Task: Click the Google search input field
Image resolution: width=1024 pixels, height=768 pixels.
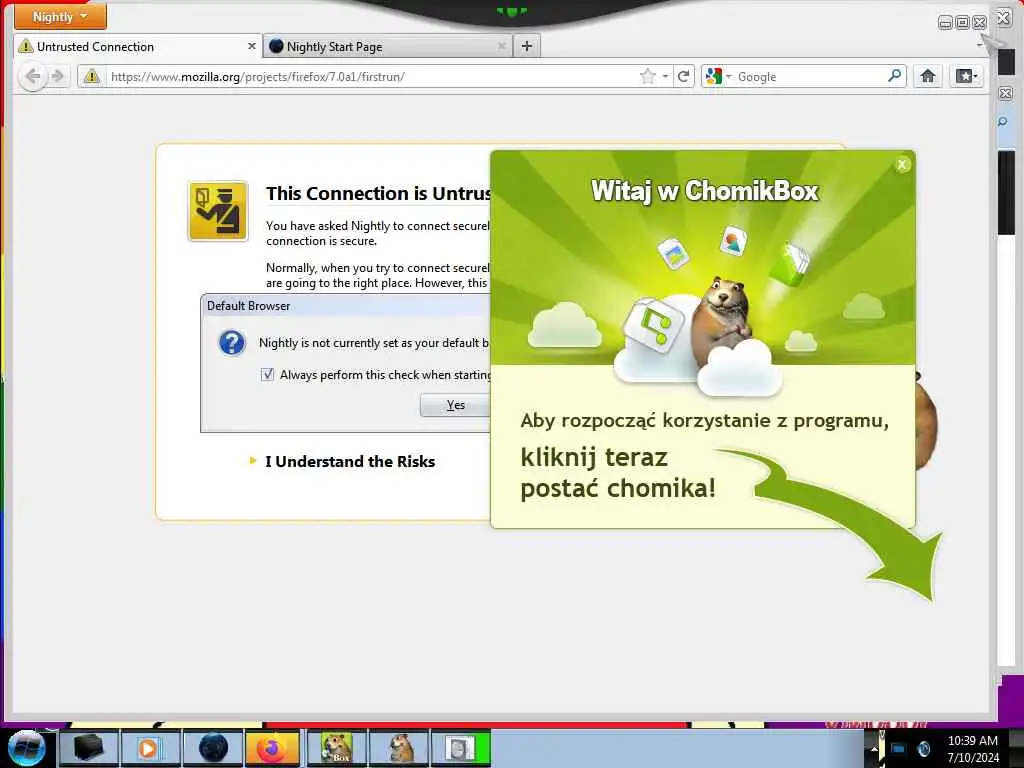Action: [x=810, y=76]
